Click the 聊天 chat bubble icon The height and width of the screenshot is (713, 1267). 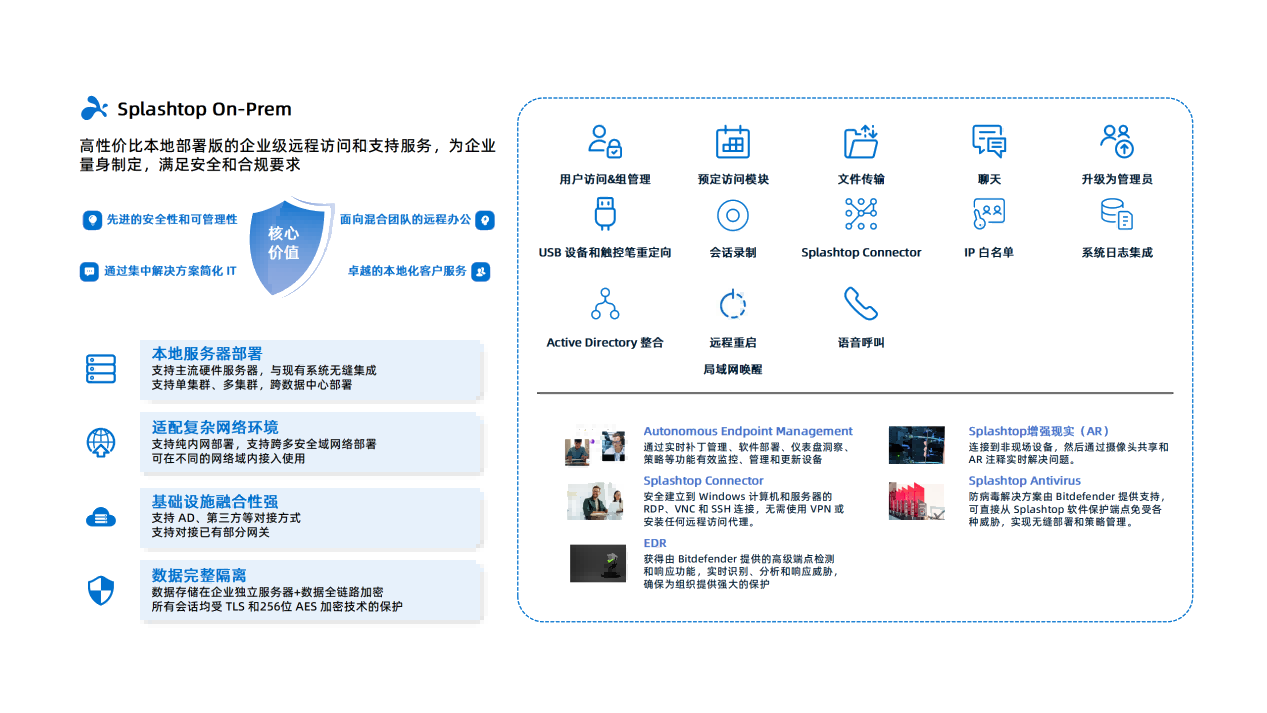pos(989,141)
